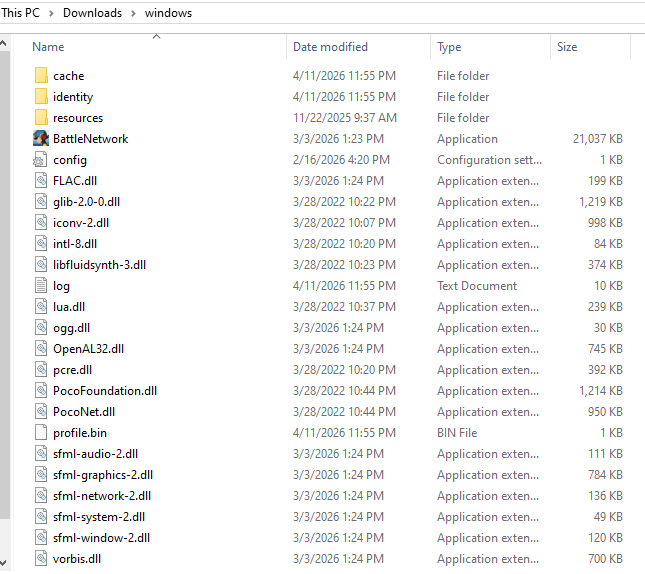
Task: Click PocoFoundation.dll file name
Action: (x=105, y=390)
